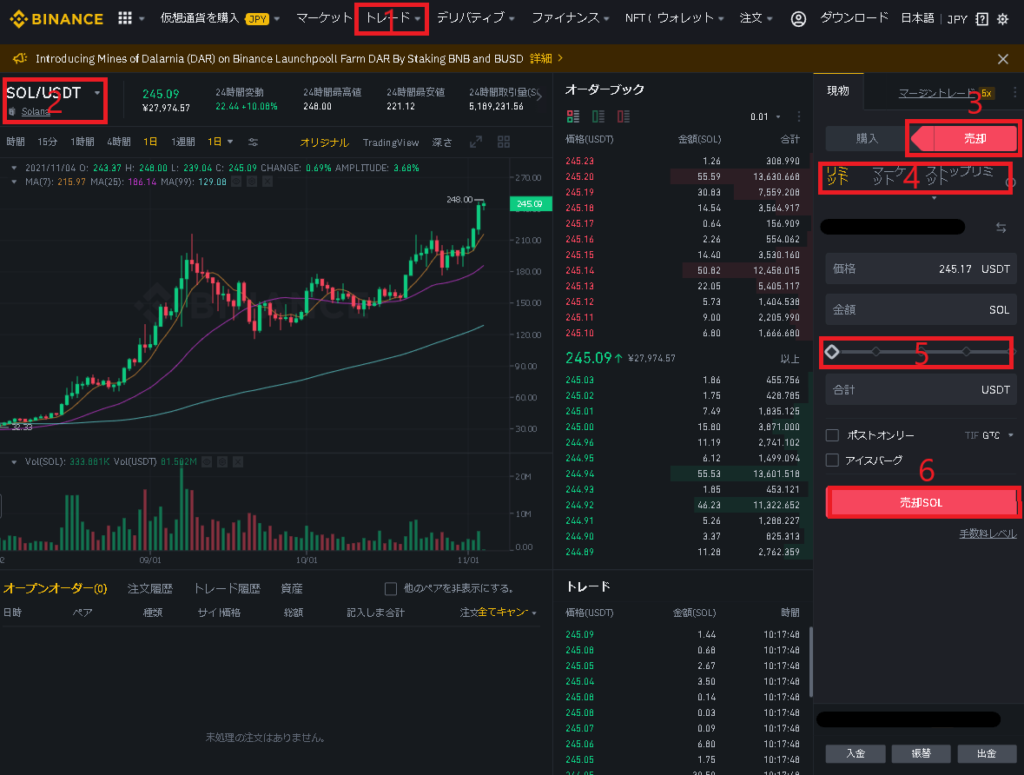Open the トレード menu
The image size is (1024, 775).
[x=392, y=18]
